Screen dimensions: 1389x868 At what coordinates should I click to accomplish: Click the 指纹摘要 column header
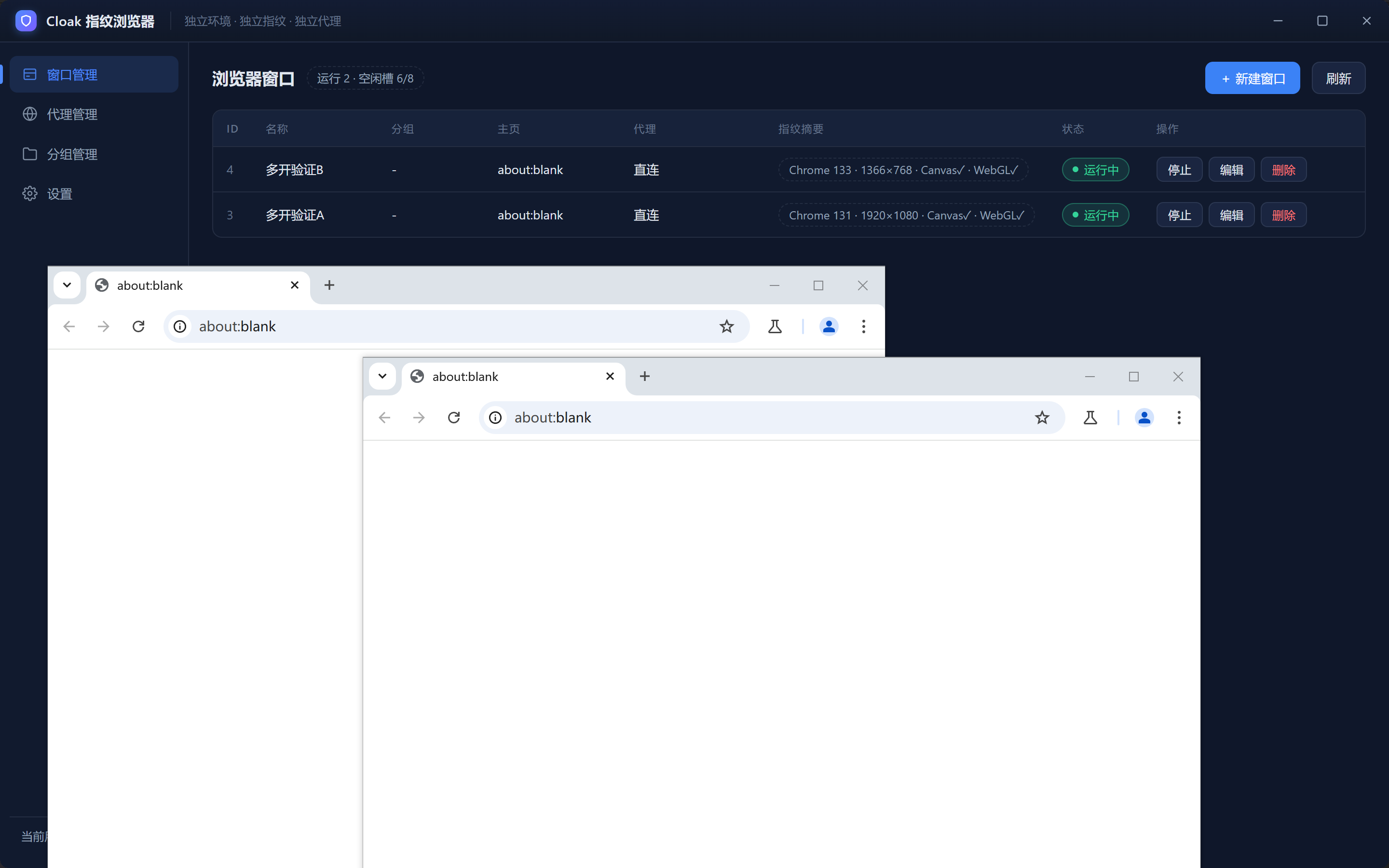801,129
